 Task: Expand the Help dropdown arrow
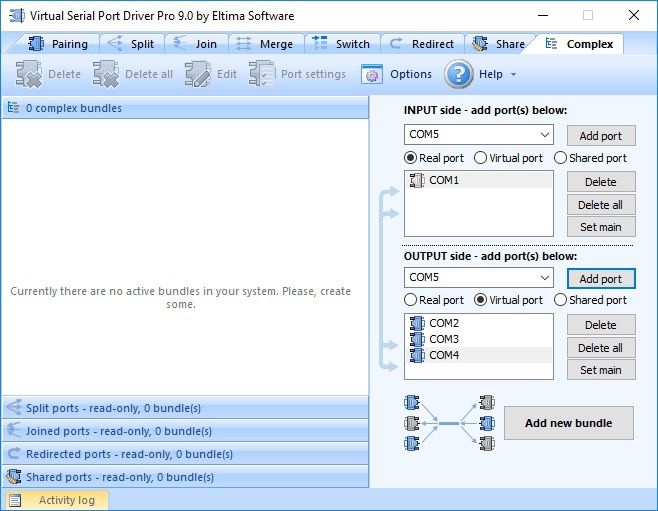pos(513,75)
